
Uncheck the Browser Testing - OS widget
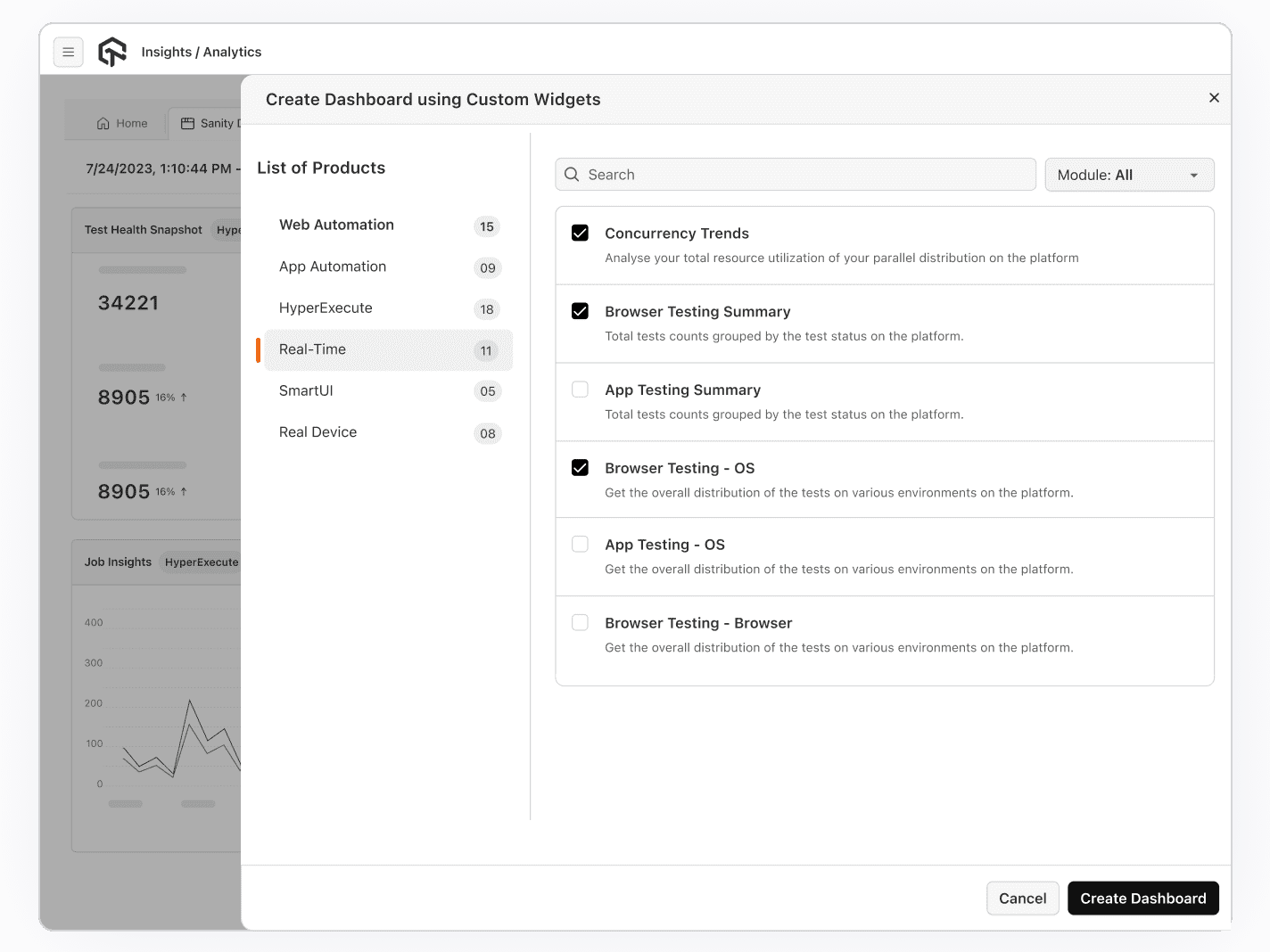[580, 467]
